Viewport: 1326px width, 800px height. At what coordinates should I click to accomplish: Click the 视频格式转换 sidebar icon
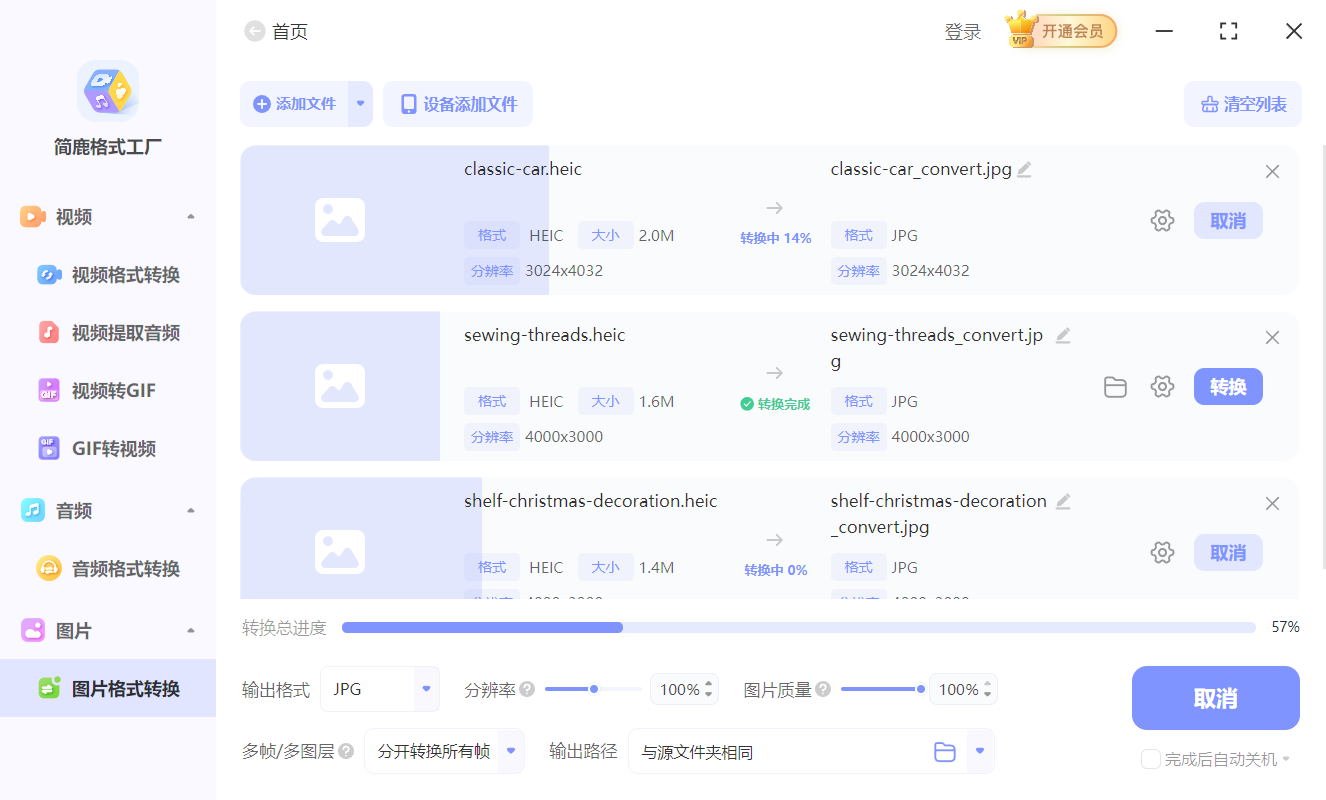coord(49,275)
